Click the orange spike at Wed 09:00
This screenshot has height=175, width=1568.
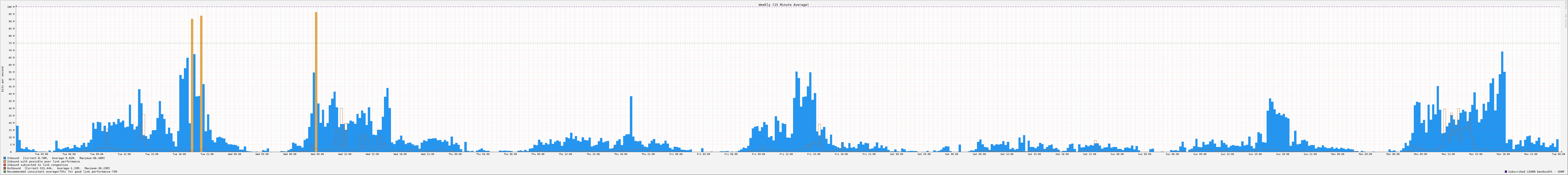point(316,79)
